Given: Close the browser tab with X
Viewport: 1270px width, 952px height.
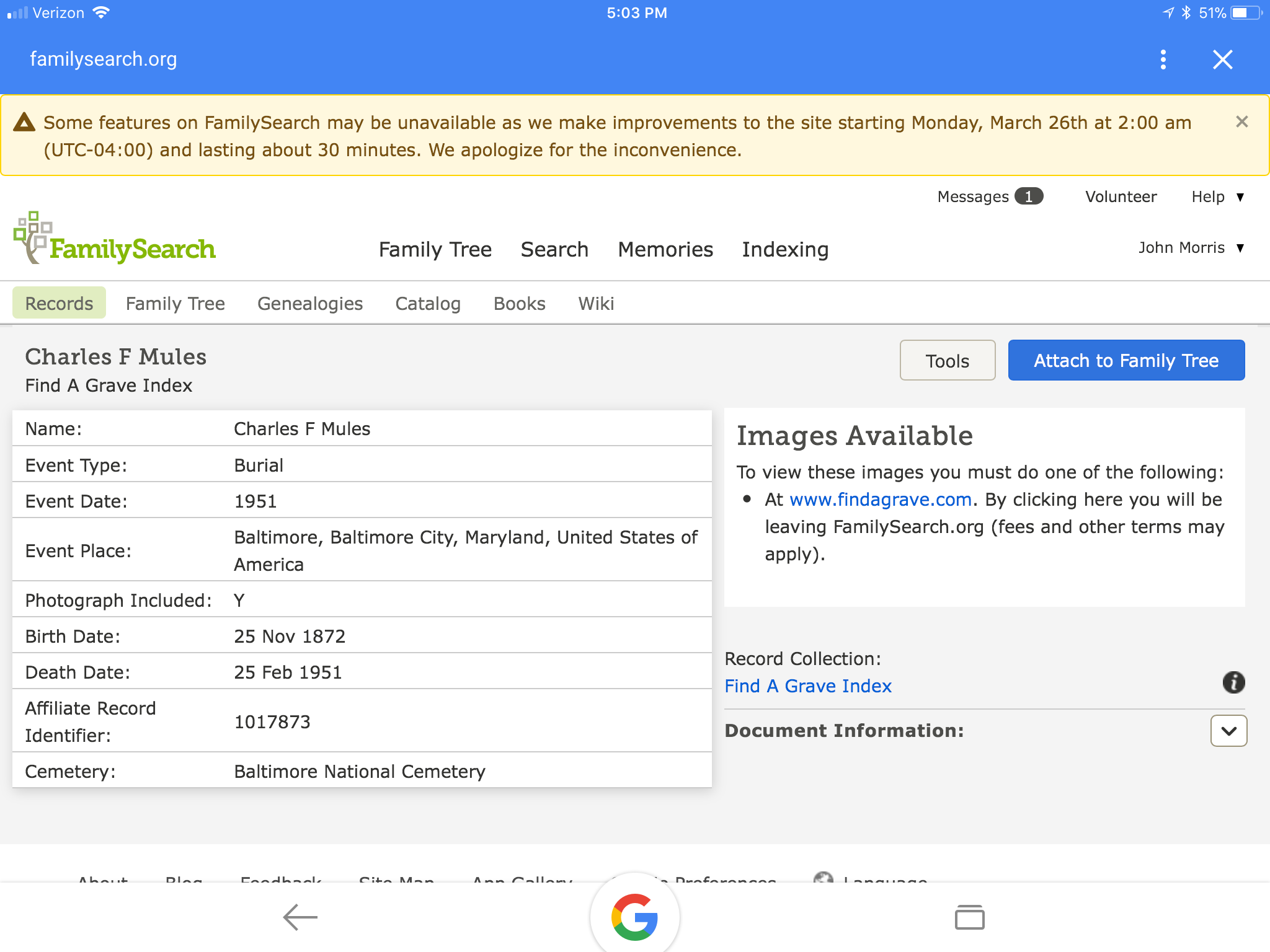Looking at the screenshot, I should (1222, 59).
